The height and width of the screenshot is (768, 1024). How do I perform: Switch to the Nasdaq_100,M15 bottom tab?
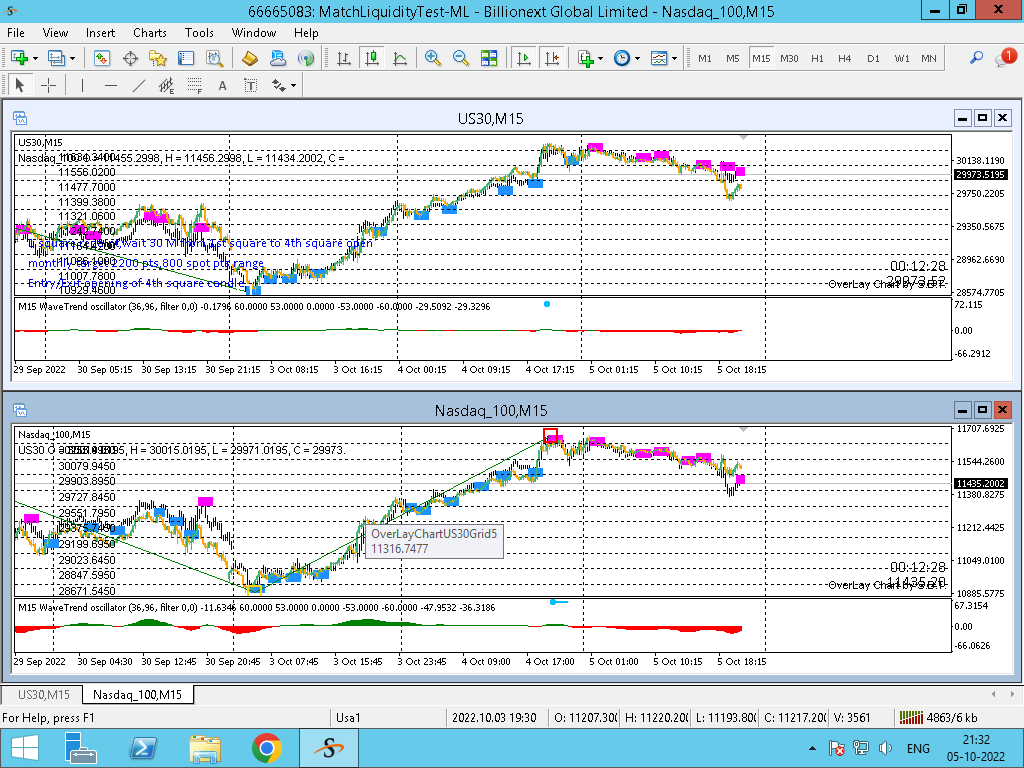[137, 694]
